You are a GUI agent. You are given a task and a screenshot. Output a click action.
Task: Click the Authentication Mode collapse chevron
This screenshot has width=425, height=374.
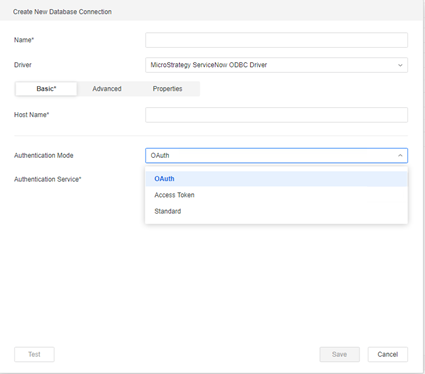[400, 156]
